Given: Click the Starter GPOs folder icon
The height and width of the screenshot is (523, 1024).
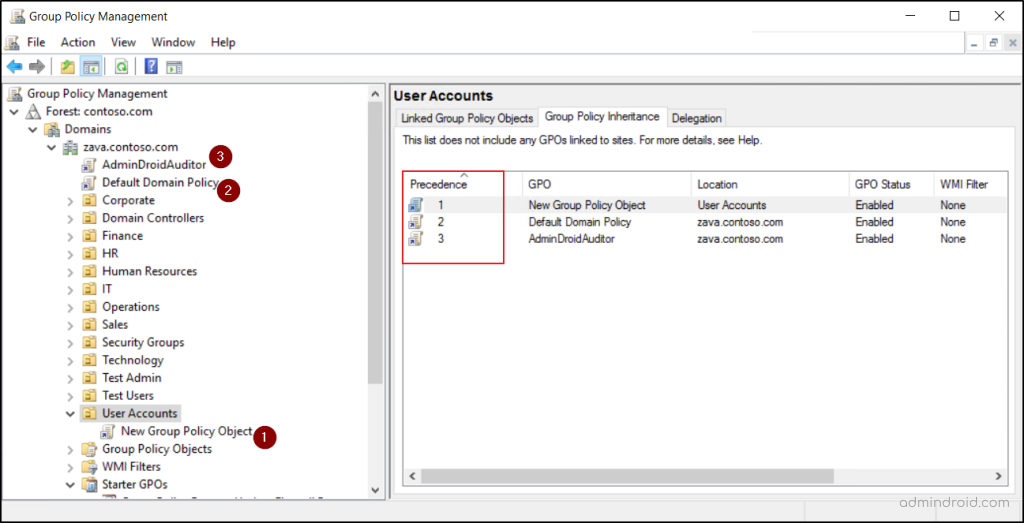Looking at the screenshot, I should (89, 484).
